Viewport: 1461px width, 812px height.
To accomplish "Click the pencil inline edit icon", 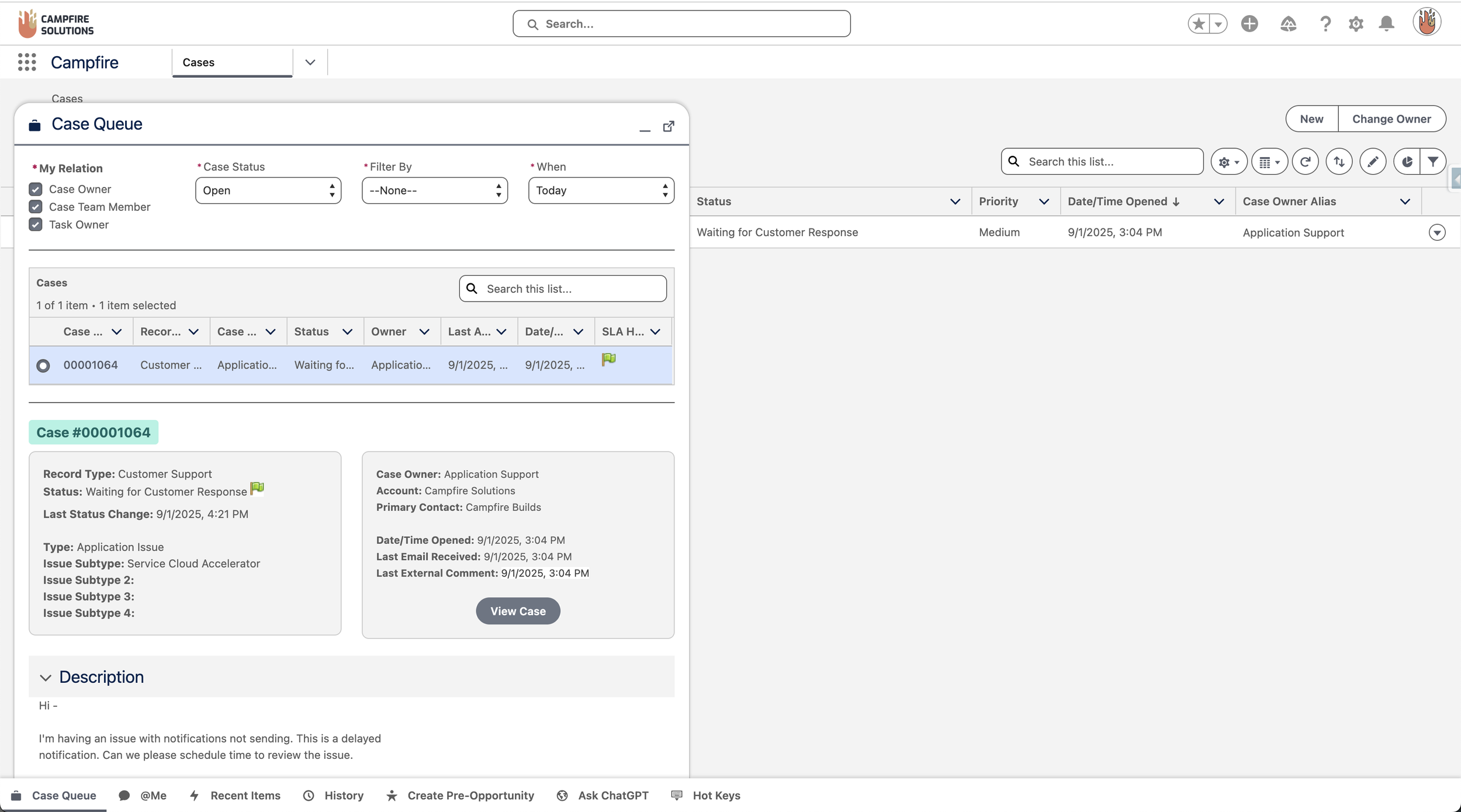I will pos(1373,162).
